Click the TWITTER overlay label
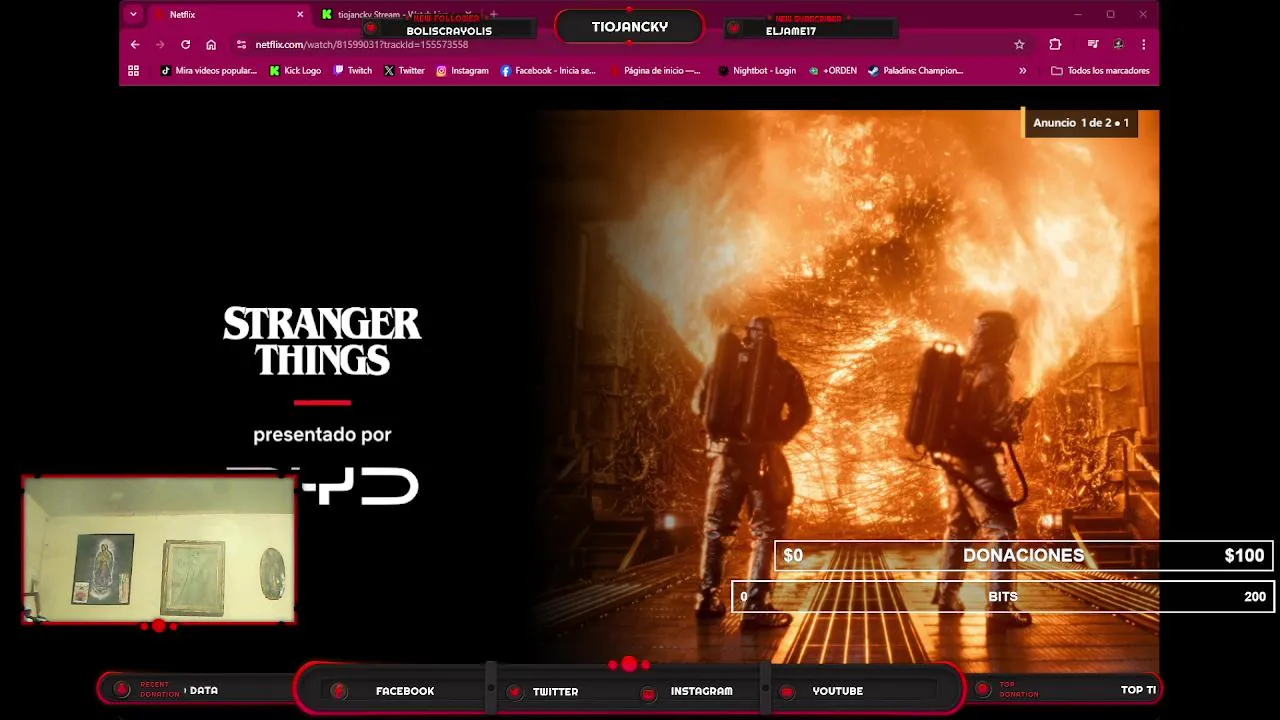The height and width of the screenshot is (720, 1280). 555,691
